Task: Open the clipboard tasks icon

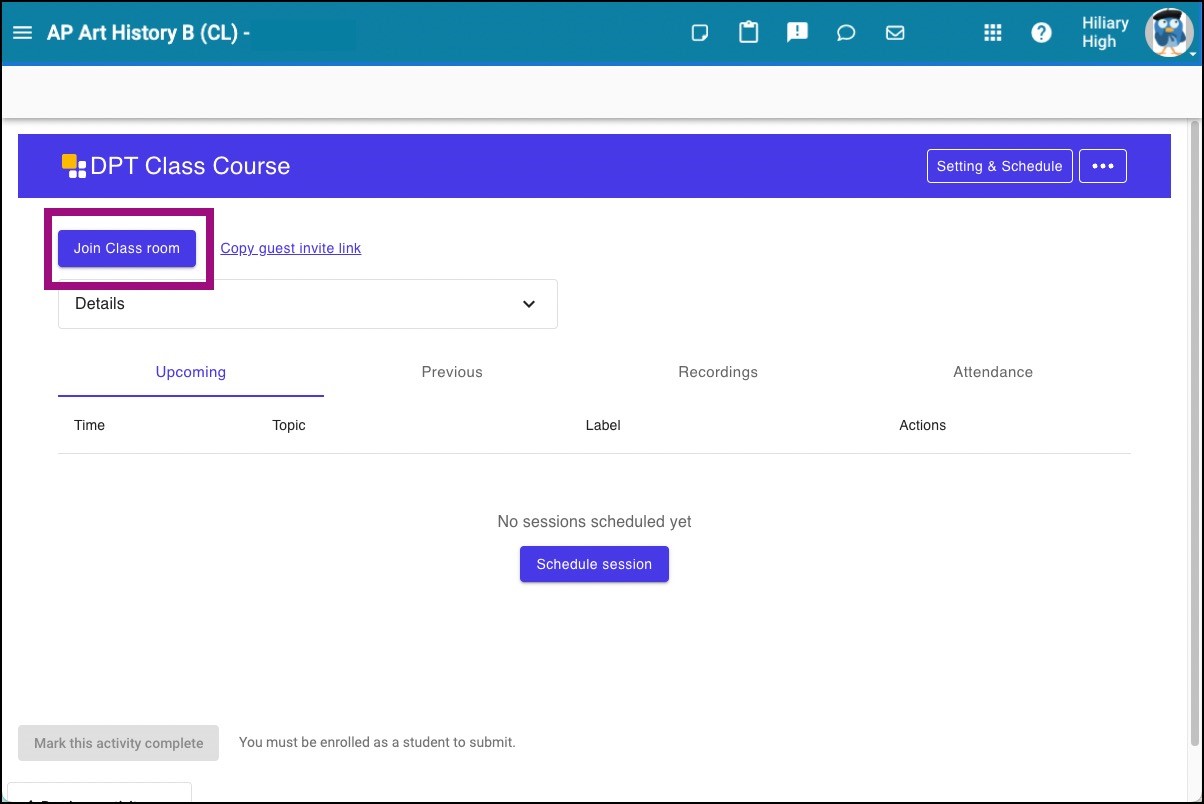Action: tap(748, 32)
